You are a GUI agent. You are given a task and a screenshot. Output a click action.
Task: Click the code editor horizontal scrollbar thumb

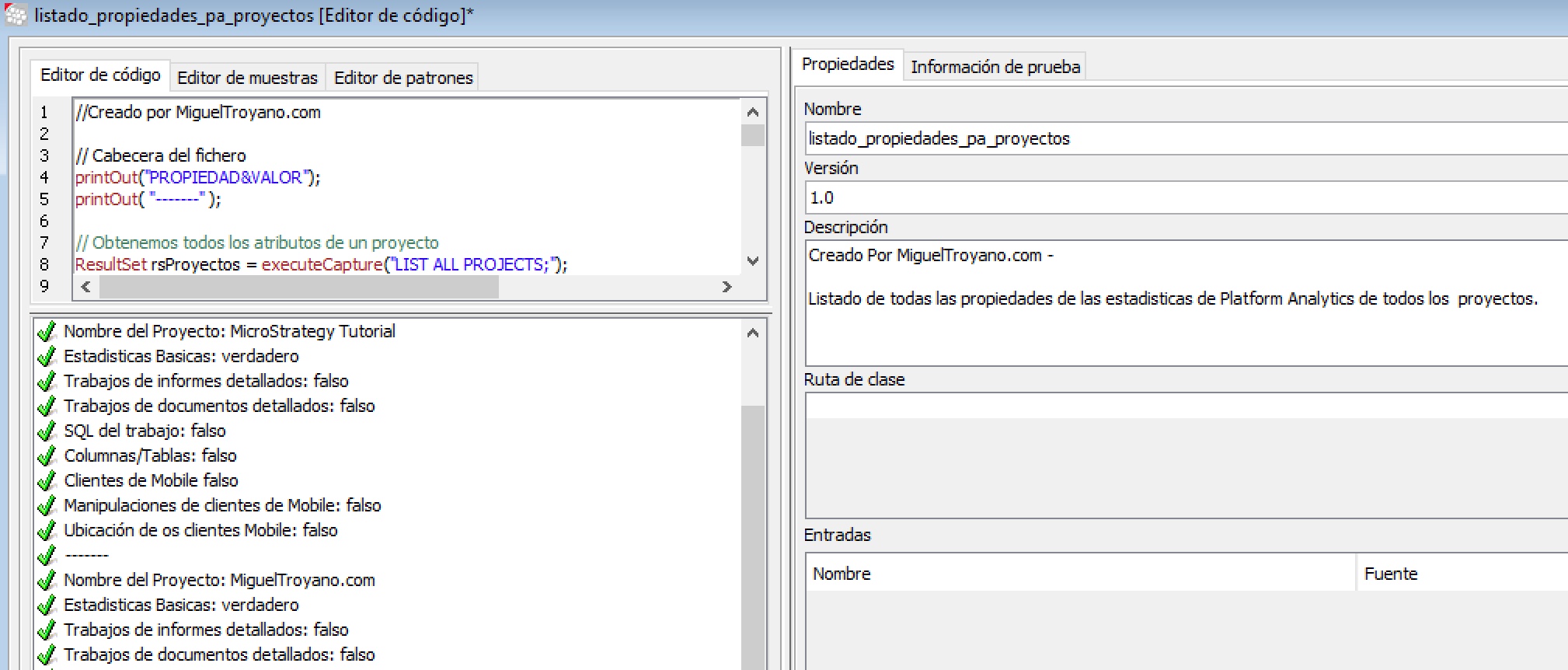pos(299,287)
